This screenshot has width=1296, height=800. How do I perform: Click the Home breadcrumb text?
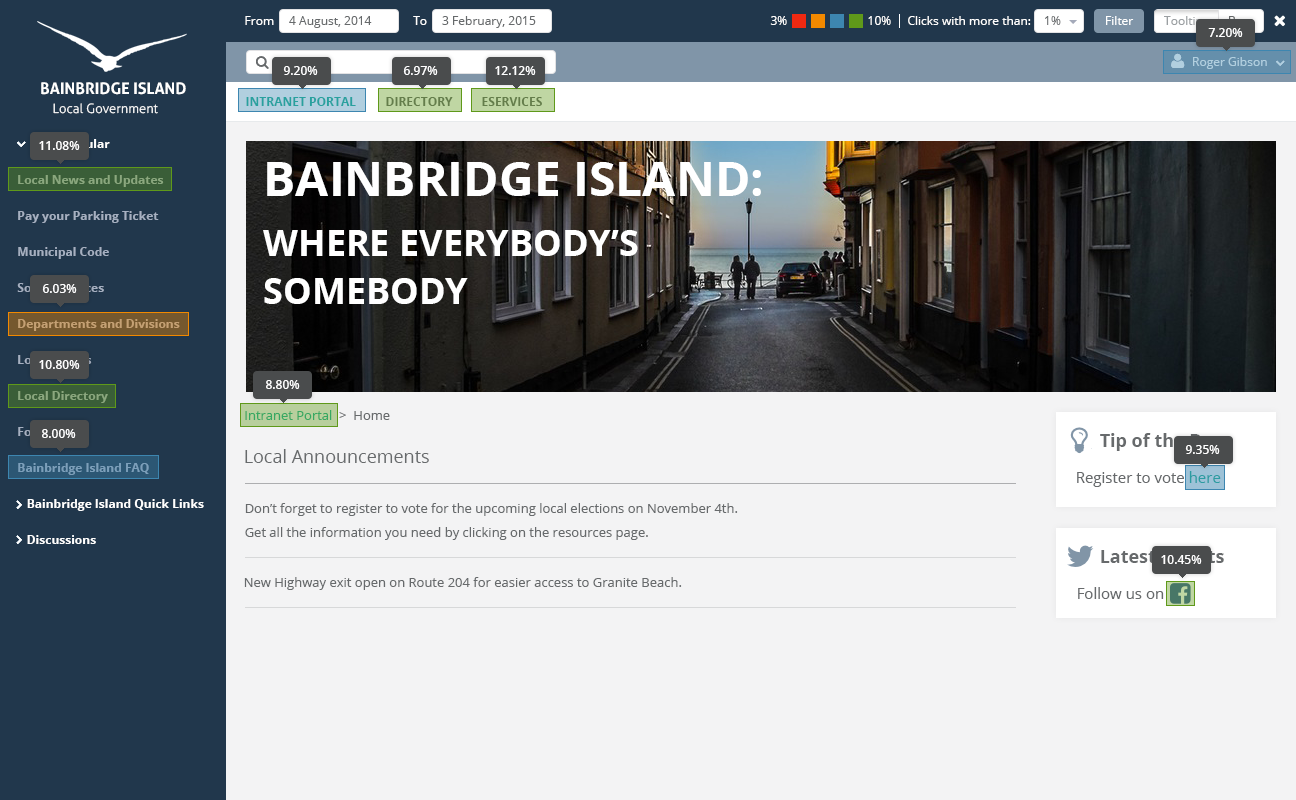(371, 415)
